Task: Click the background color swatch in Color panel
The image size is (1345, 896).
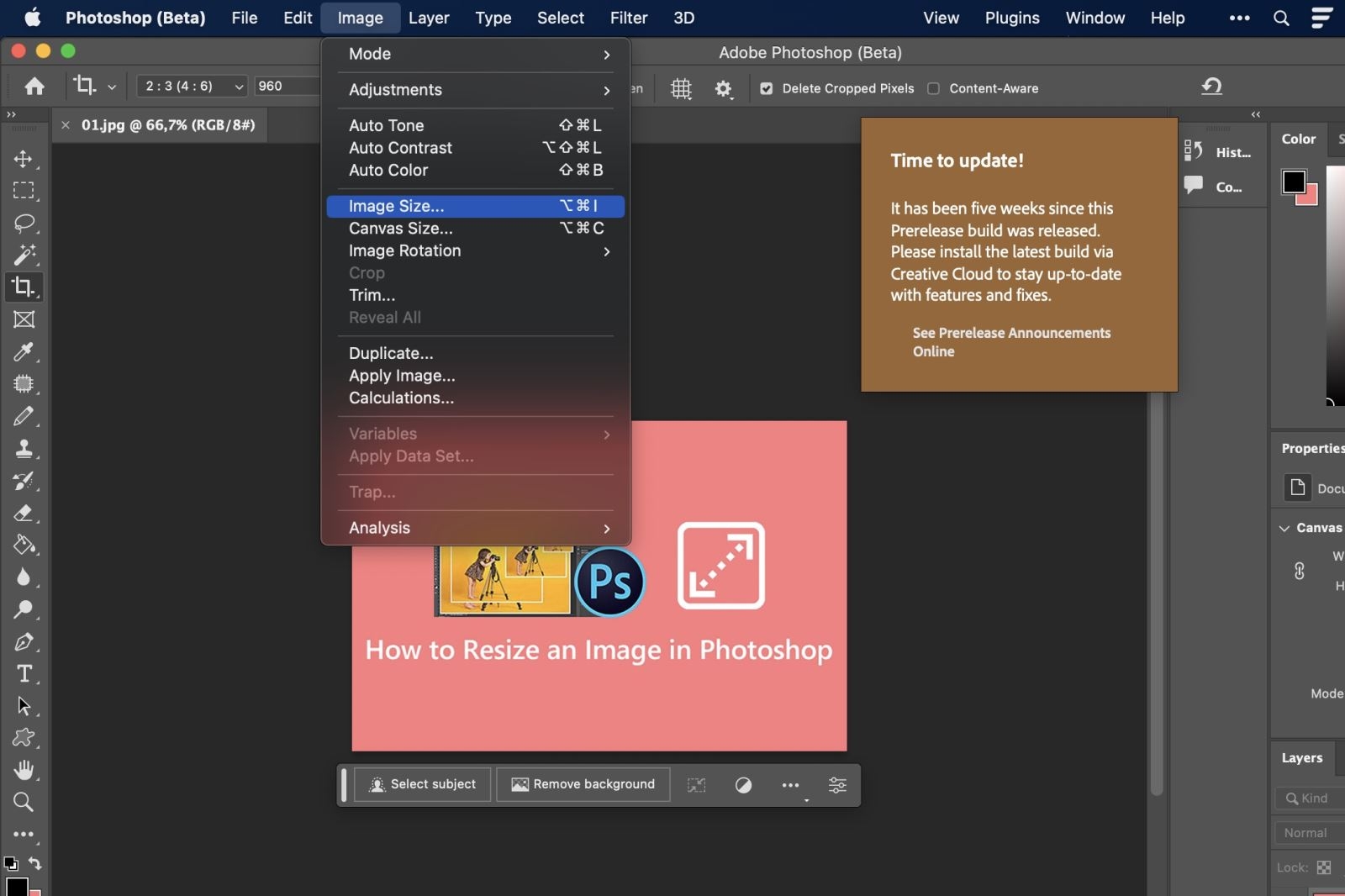Action: (x=1311, y=198)
